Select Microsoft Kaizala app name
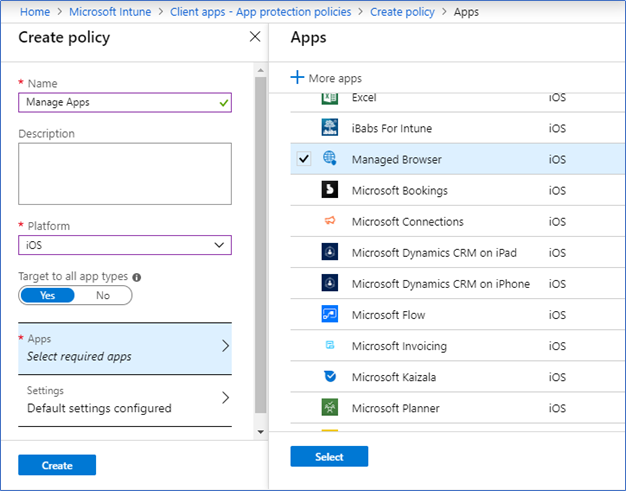Screen dimensions: 626x491 [x=394, y=377]
